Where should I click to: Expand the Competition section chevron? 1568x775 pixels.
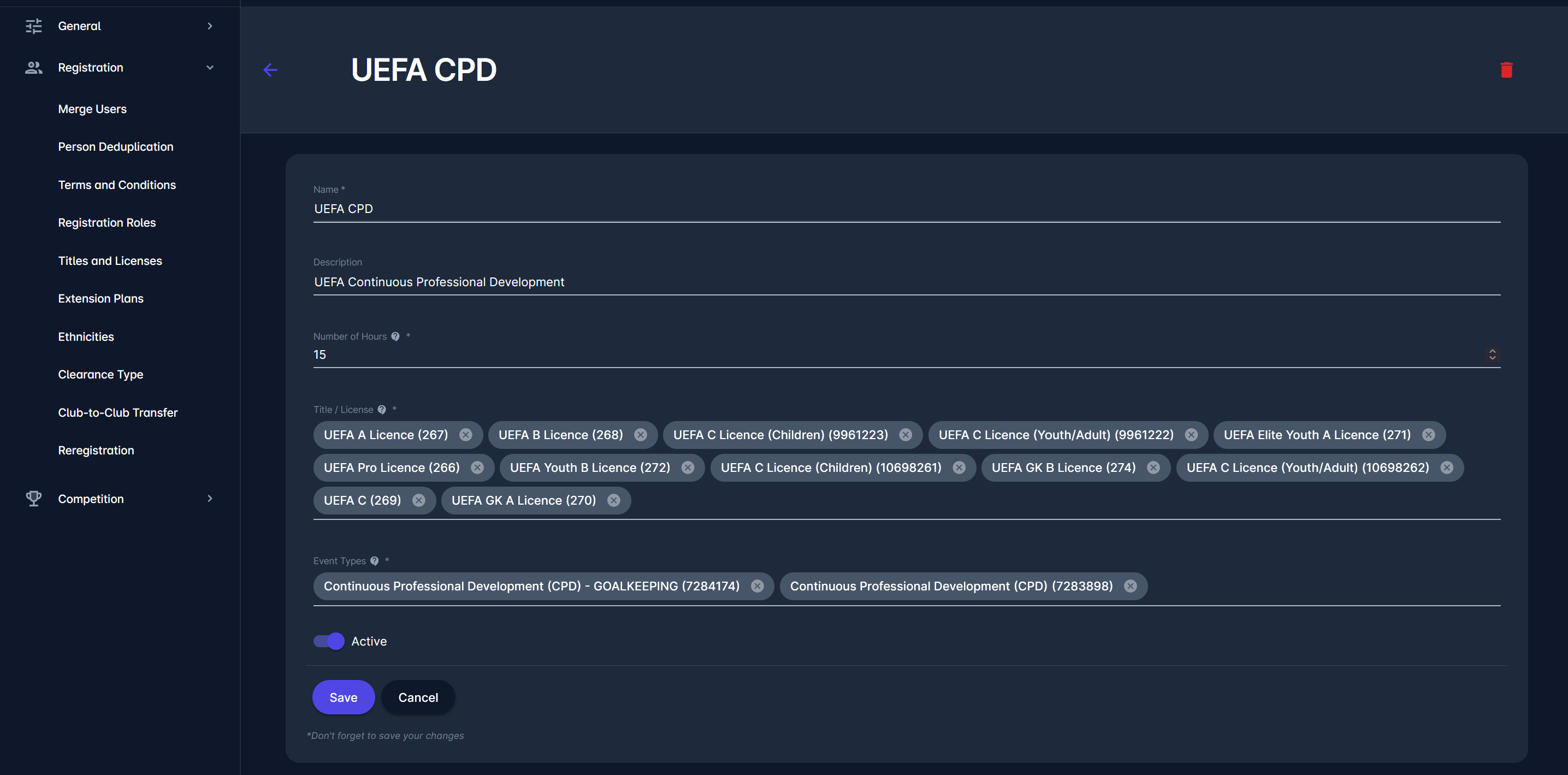tap(210, 498)
